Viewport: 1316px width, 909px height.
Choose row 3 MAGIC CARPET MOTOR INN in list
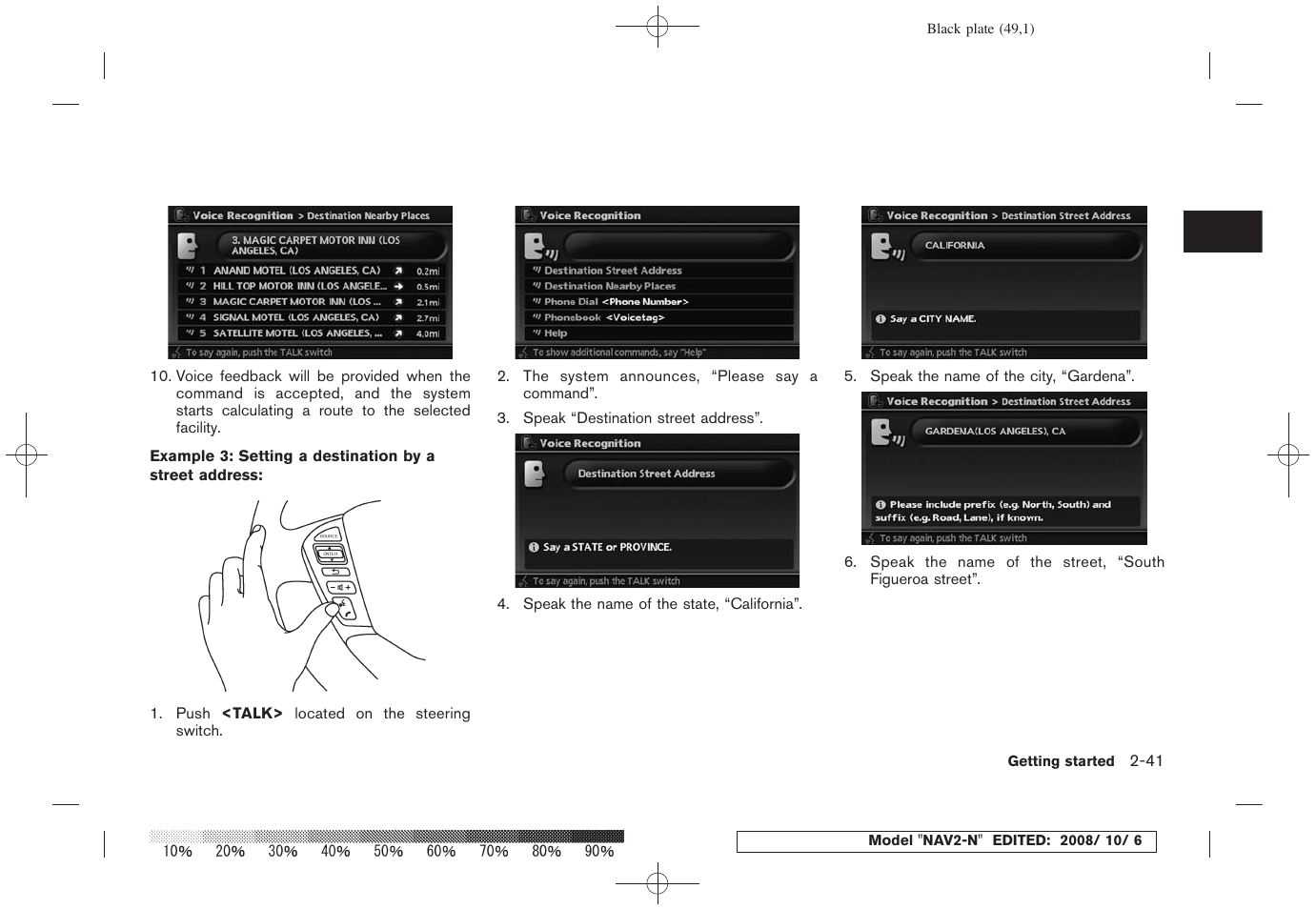(311, 302)
